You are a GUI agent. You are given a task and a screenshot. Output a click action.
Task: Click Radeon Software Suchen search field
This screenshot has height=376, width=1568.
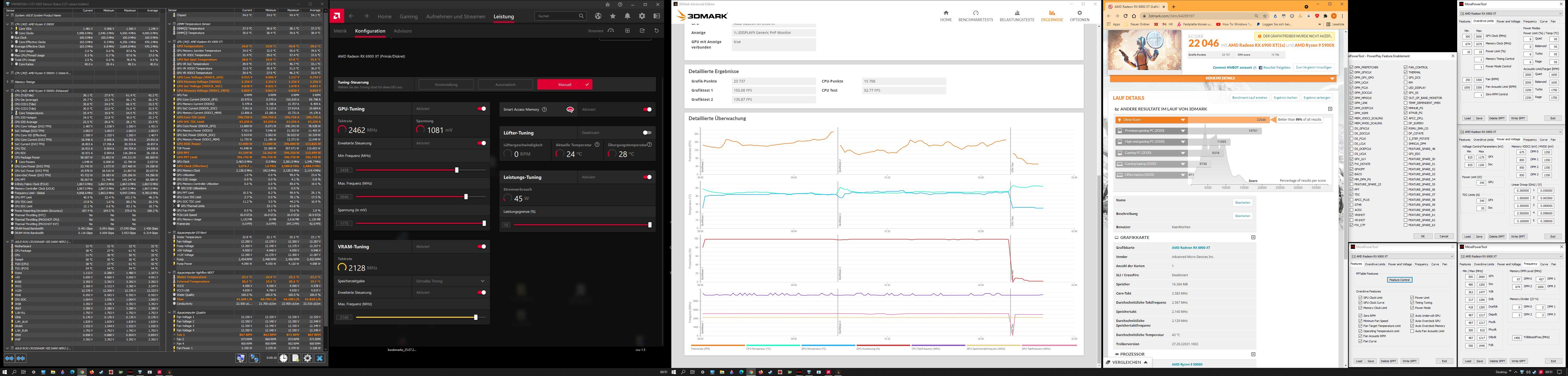tap(561, 16)
